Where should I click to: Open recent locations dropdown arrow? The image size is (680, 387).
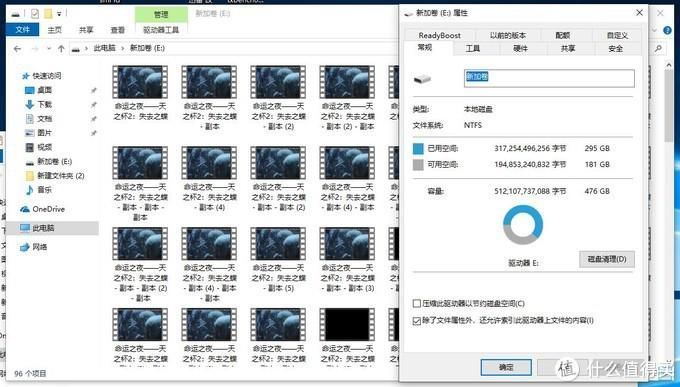pos(49,49)
